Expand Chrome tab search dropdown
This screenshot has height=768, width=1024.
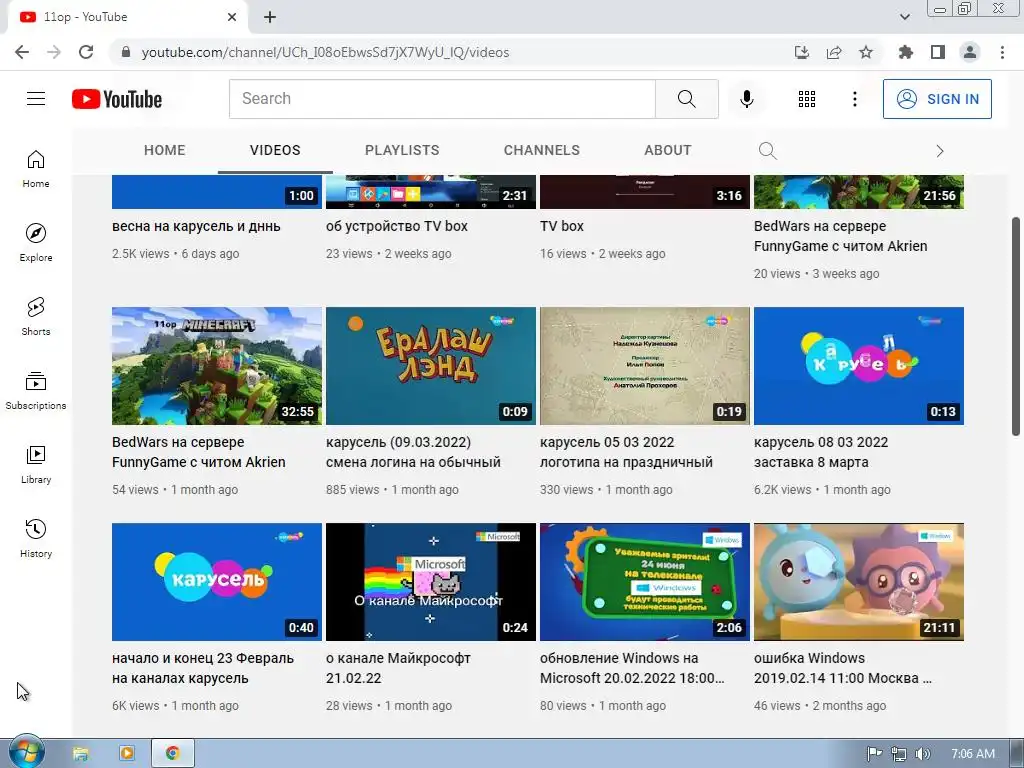coord(904,17)
